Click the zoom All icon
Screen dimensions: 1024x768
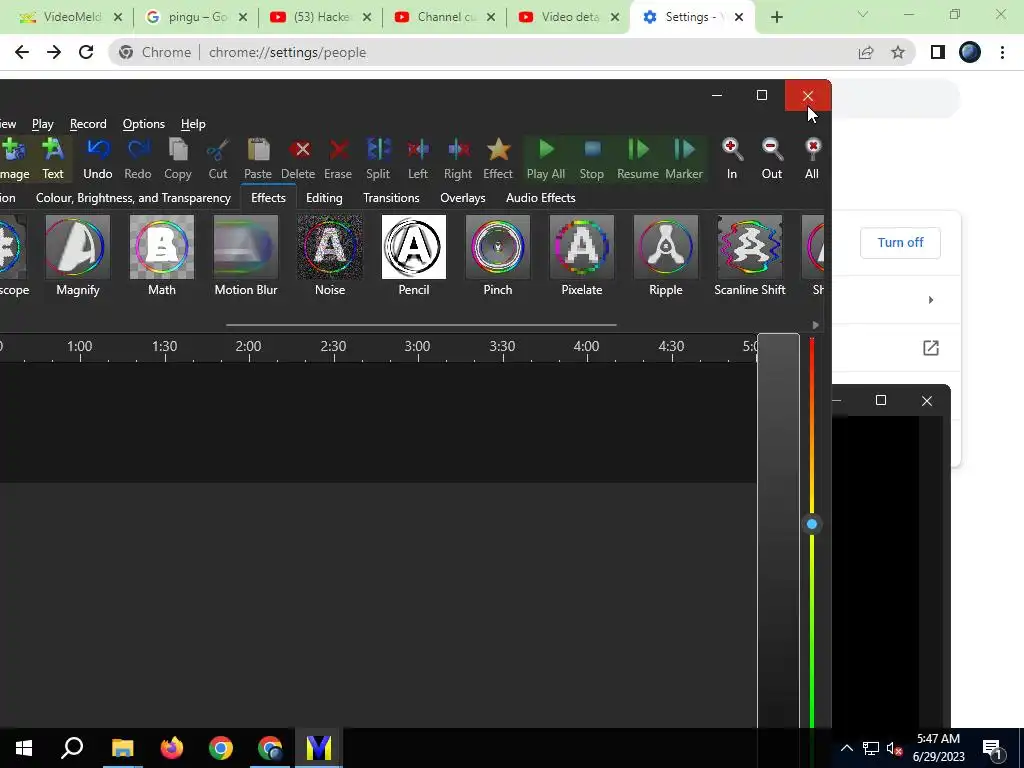(812, 159)
